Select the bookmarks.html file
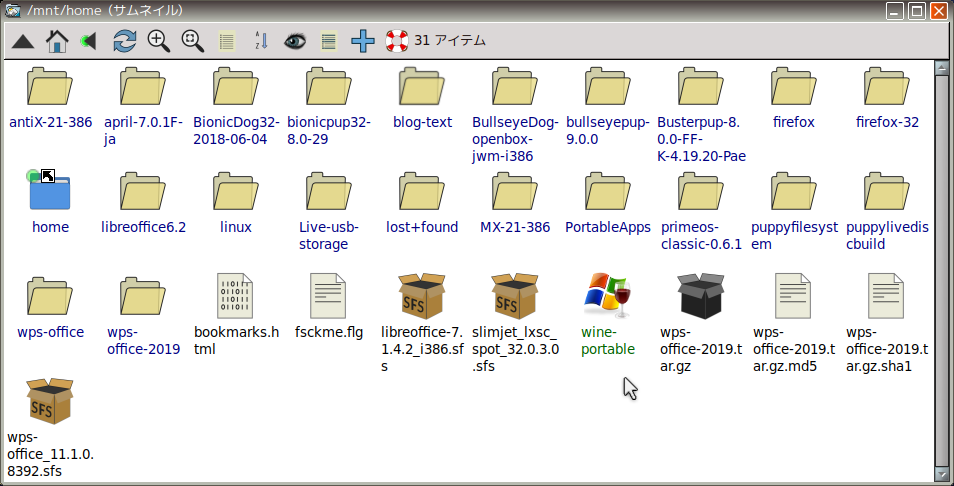Viewport: 954px width, 486px height. coord(235,296)
